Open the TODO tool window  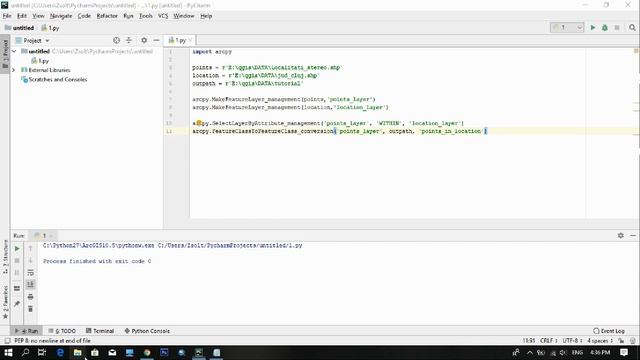62,331
